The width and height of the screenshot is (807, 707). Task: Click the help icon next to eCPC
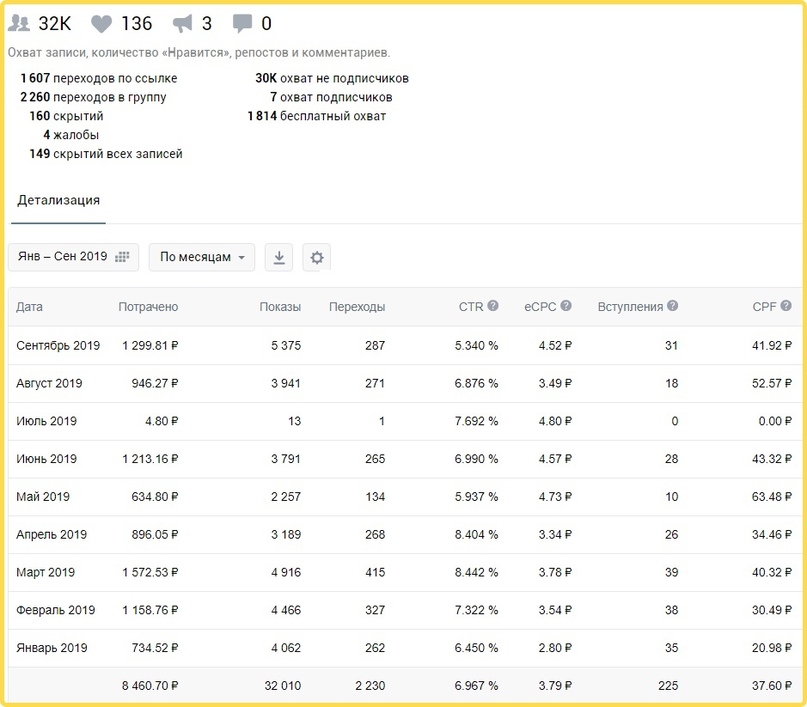[566, 306]
